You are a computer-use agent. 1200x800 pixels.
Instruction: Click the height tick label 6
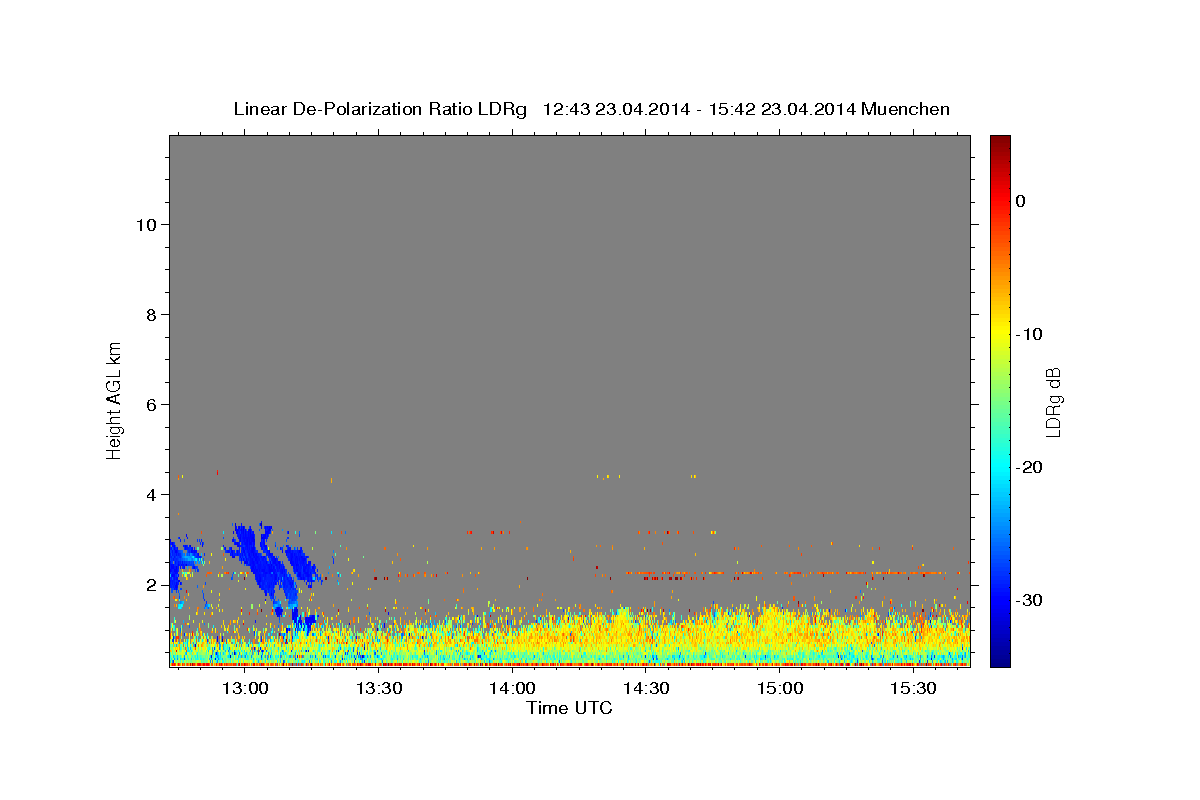152,405
